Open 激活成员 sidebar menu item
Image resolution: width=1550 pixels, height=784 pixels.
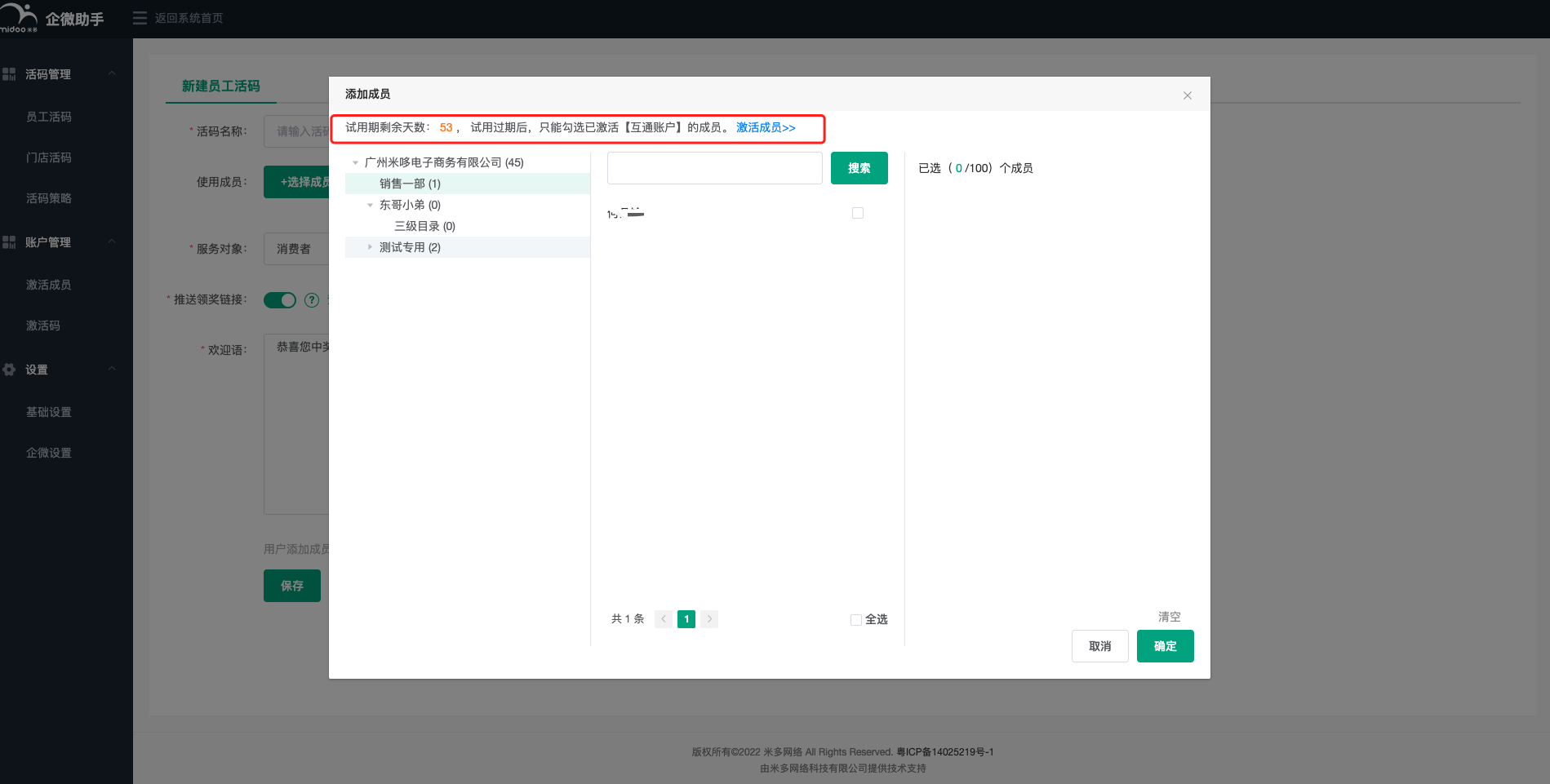pyautogui.click(x=49, y=285)
